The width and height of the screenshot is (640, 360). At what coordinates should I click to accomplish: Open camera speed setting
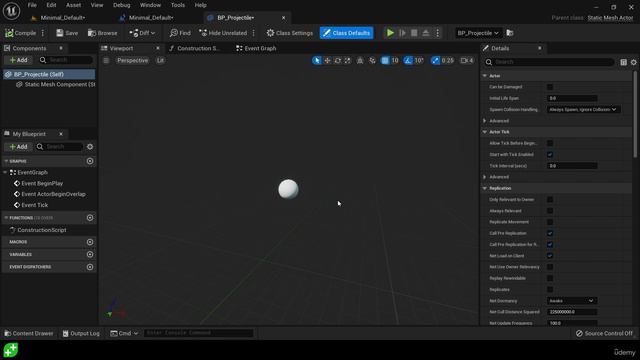coord(467,60)
